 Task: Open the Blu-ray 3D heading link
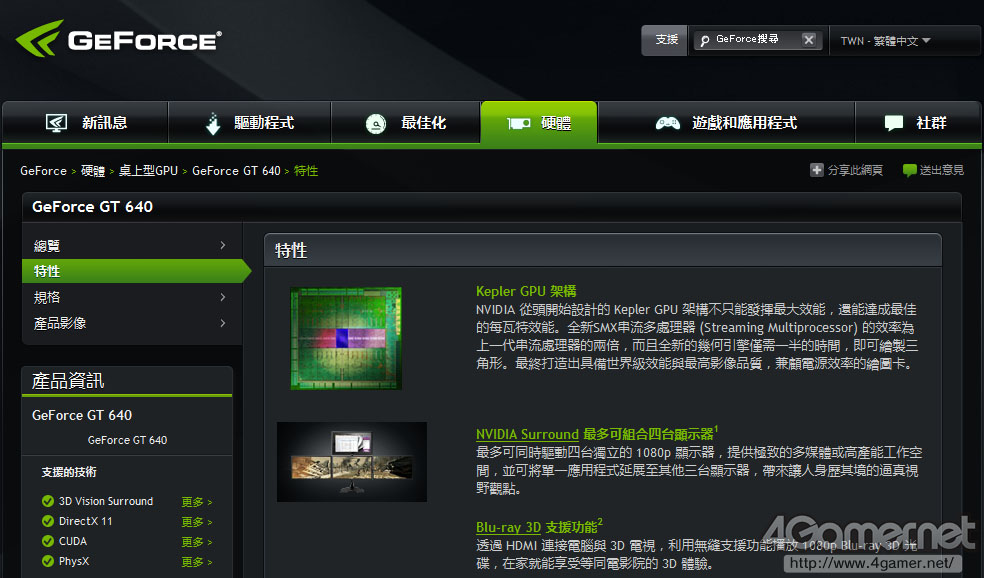coord(508,527)
